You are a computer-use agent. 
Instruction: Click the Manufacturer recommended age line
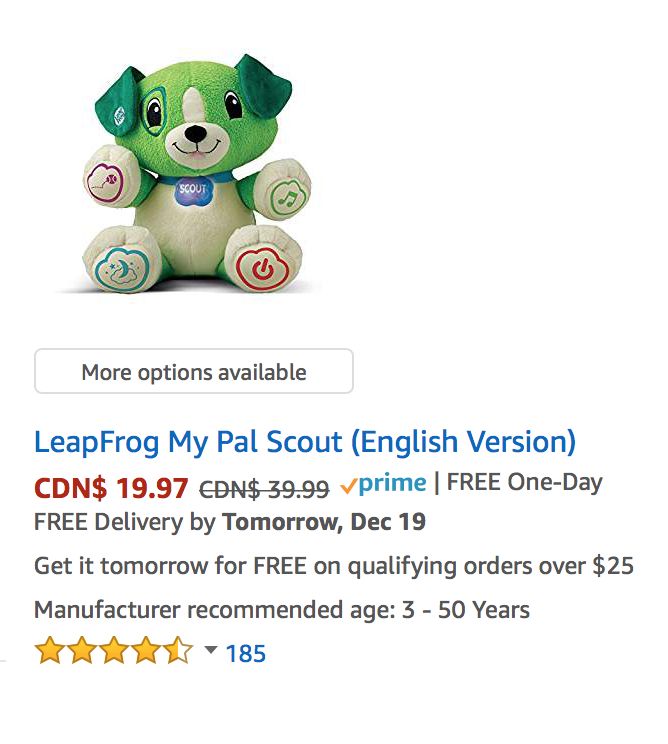coord(282,610)
